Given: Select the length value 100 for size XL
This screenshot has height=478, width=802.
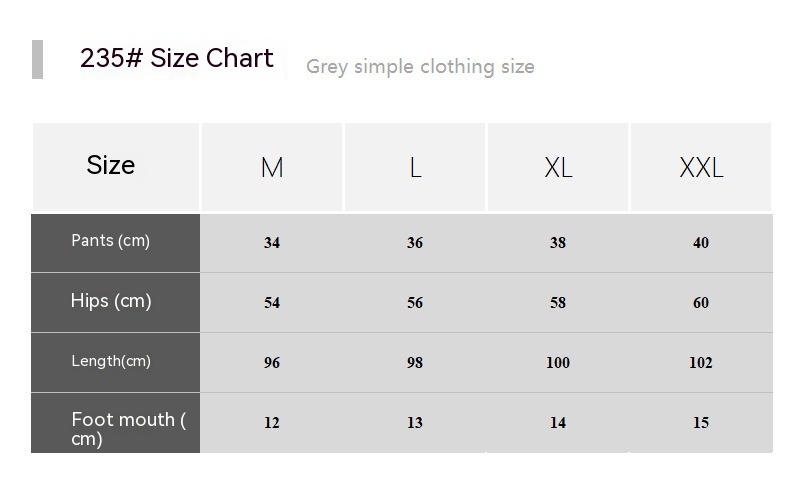Looking at the screenshot, I should pos(558,363).
